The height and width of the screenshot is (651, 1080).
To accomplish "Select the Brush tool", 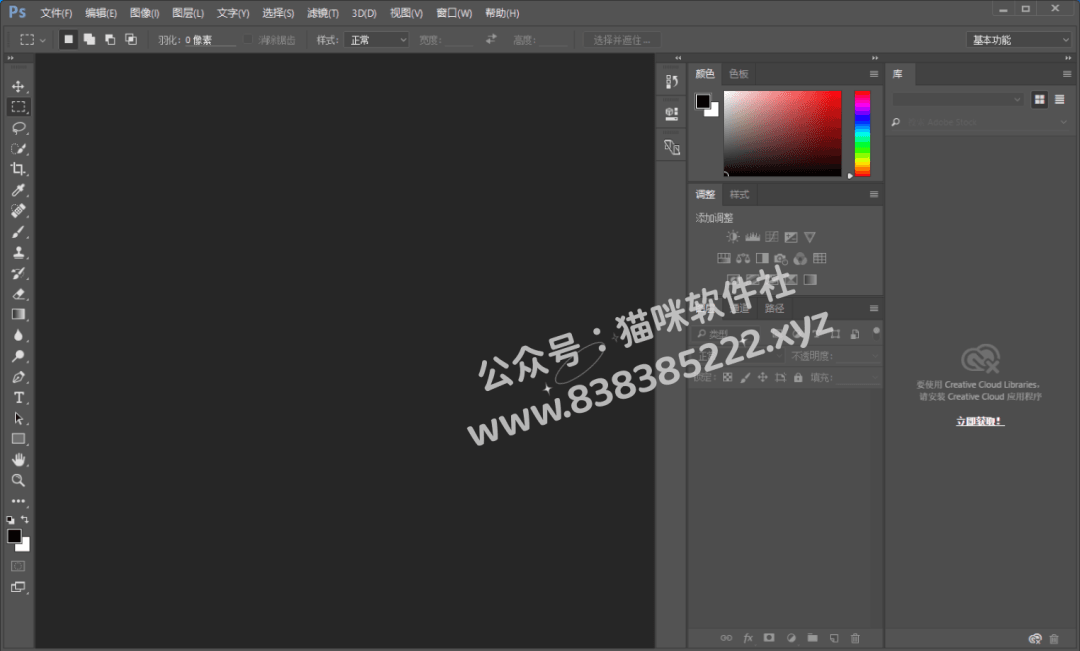I will click(18, 232).
